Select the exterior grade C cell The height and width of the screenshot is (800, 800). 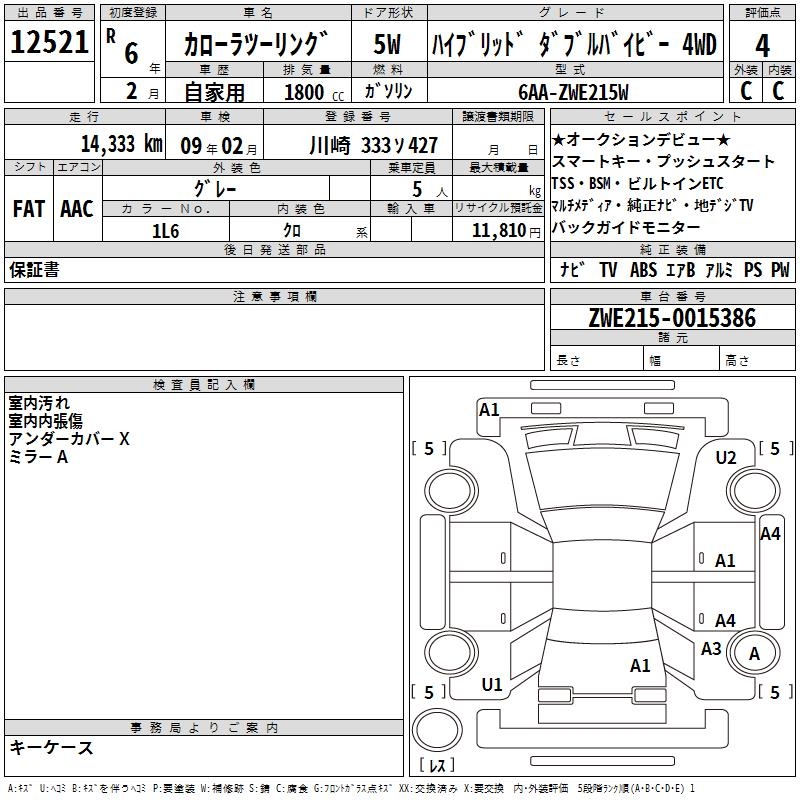tap(745, 90)
